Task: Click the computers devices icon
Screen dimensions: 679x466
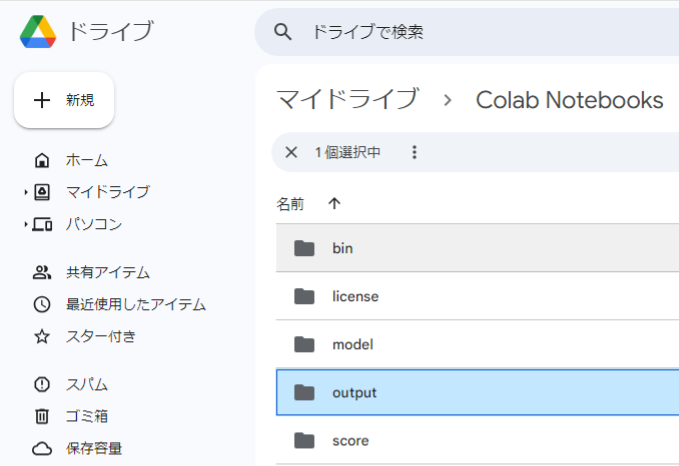Action: coord(42,224)
